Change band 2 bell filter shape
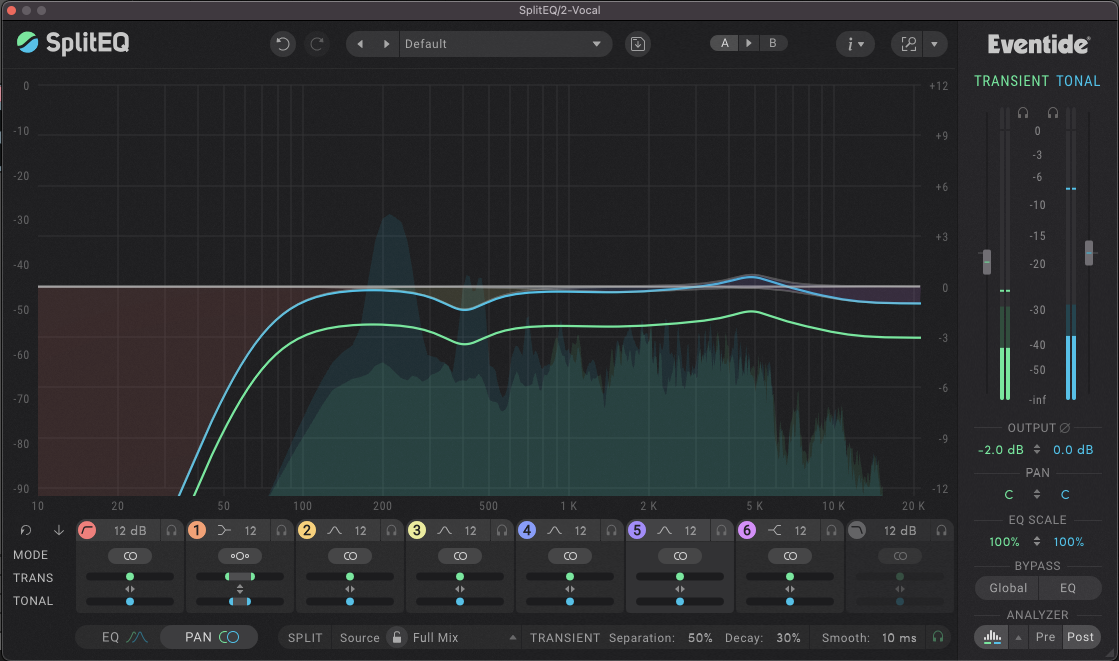This screenshot has height=661, width=1119. point(334,530)
